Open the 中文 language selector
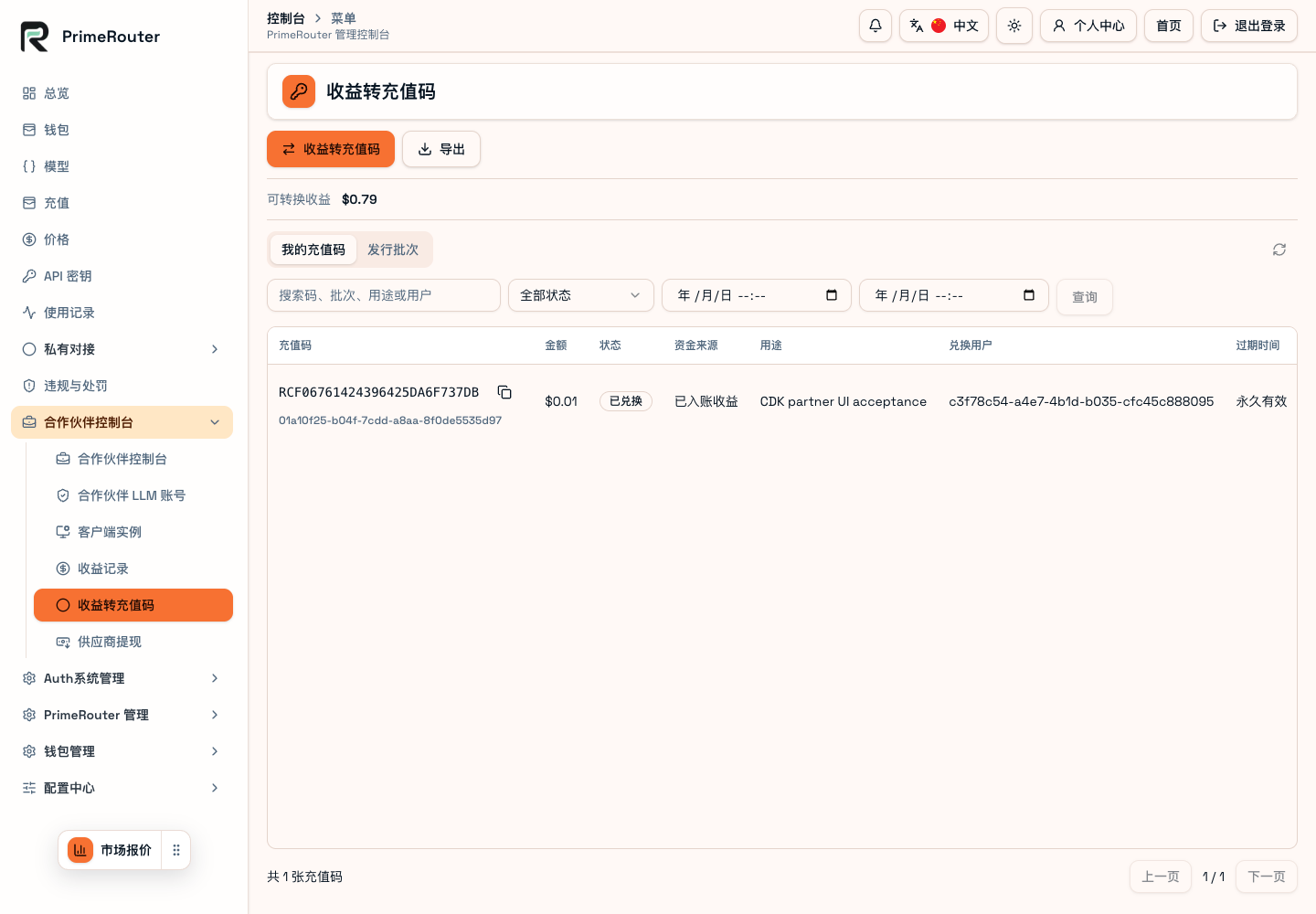Screen dimensions: 1316x914 (944, 26)
